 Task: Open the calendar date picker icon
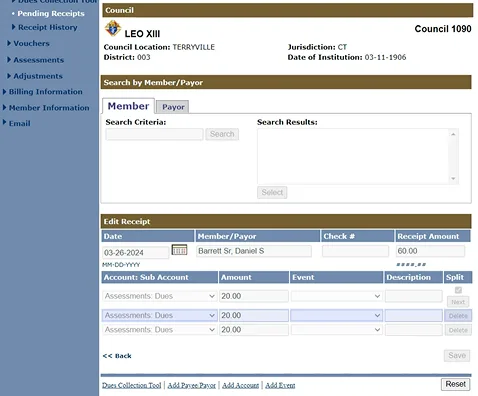179,250
